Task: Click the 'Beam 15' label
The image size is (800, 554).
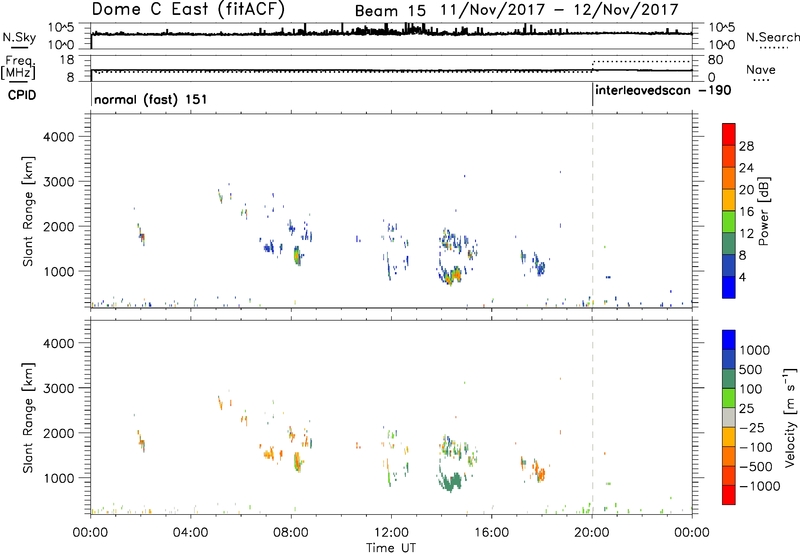Action: 390,11
